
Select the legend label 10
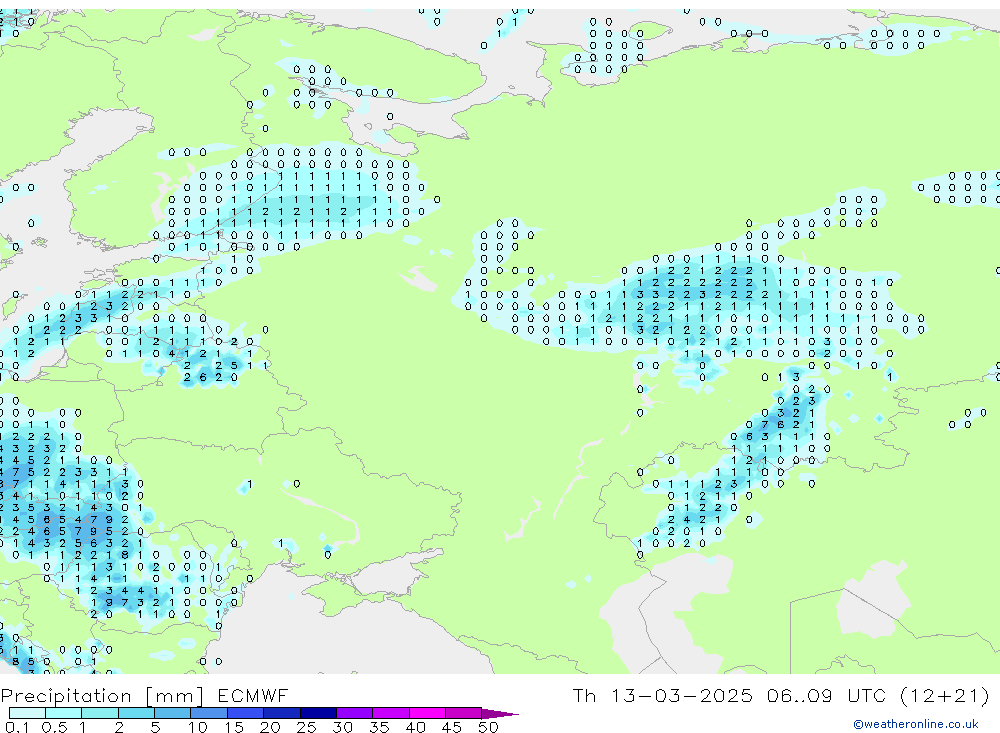click(198, 727)
